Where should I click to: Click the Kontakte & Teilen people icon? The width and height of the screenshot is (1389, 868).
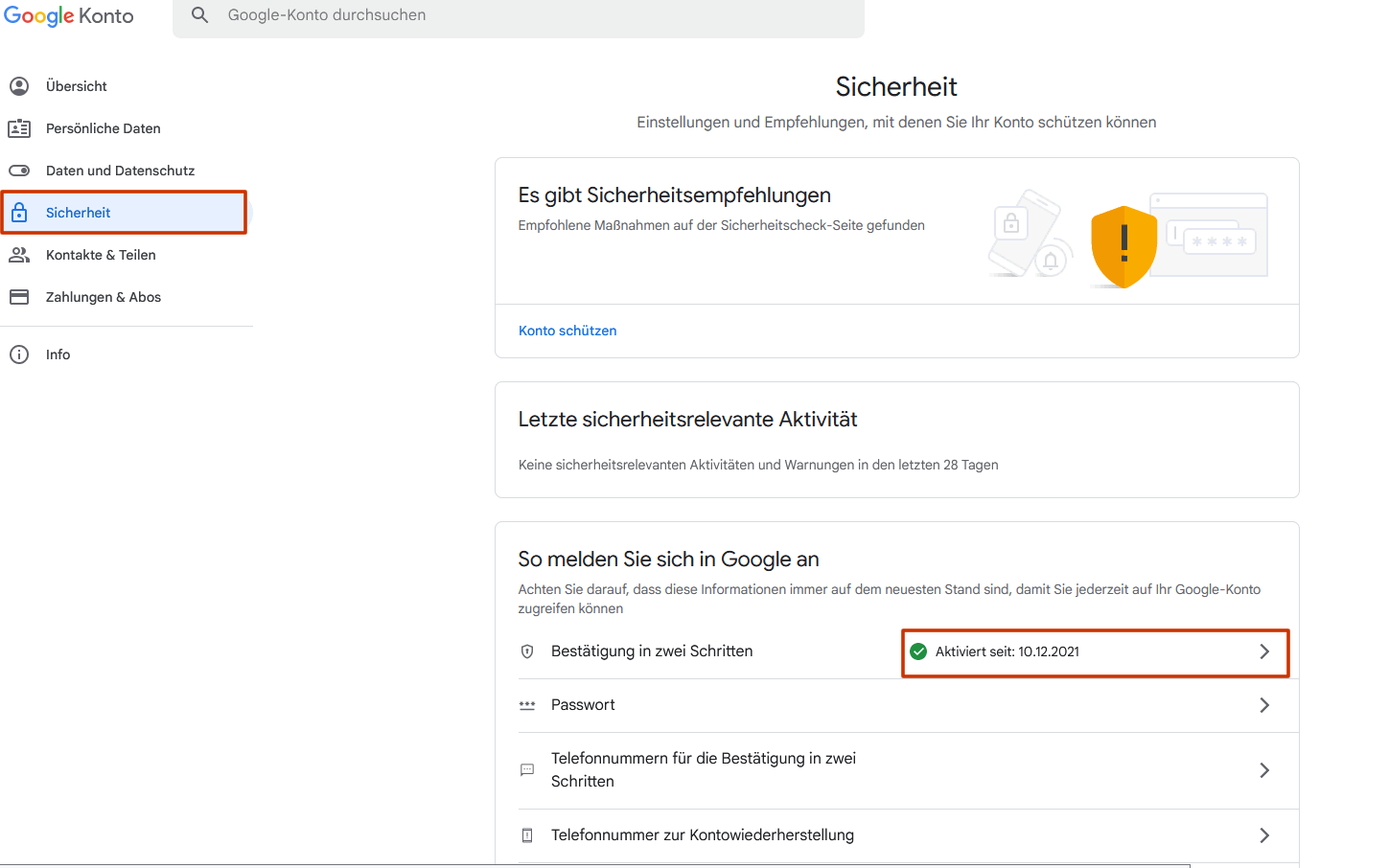click(x=19, y=255)
